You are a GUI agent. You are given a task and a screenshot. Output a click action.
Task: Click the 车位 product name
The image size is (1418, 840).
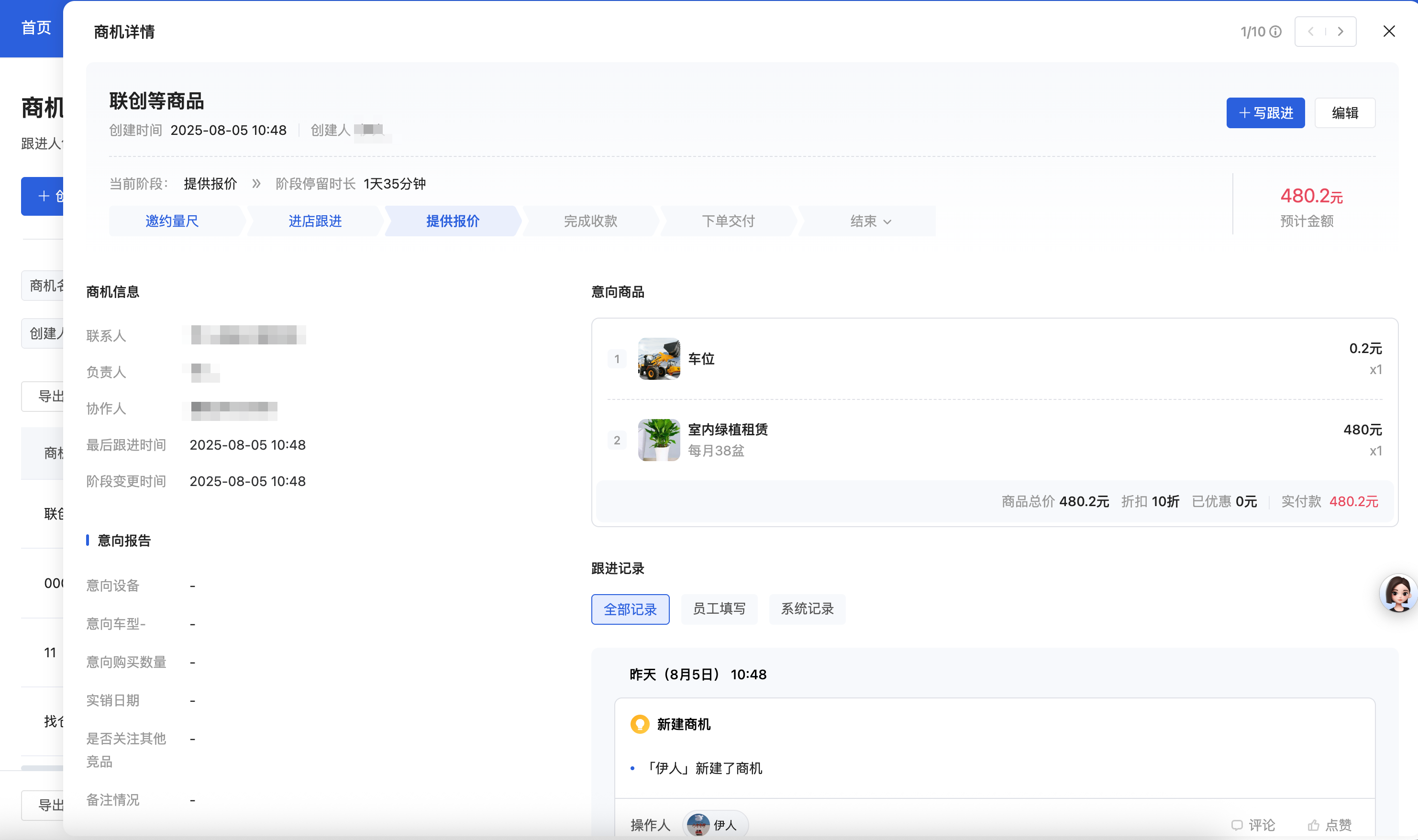[701, 359]
